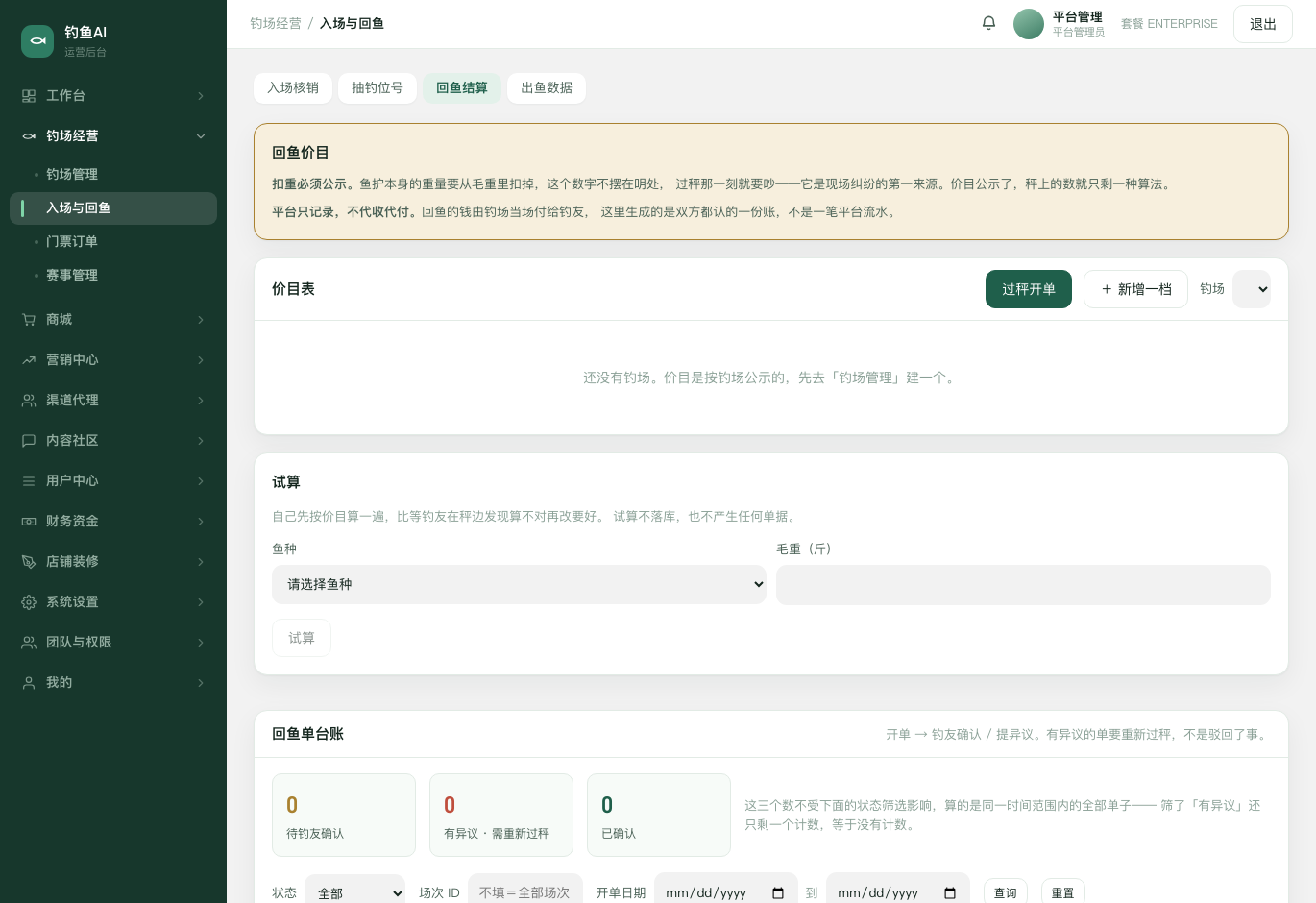Switch to the 抽钓位号 tab
This screenshot has height=903, width=1316.
click(x=378, y=88)
